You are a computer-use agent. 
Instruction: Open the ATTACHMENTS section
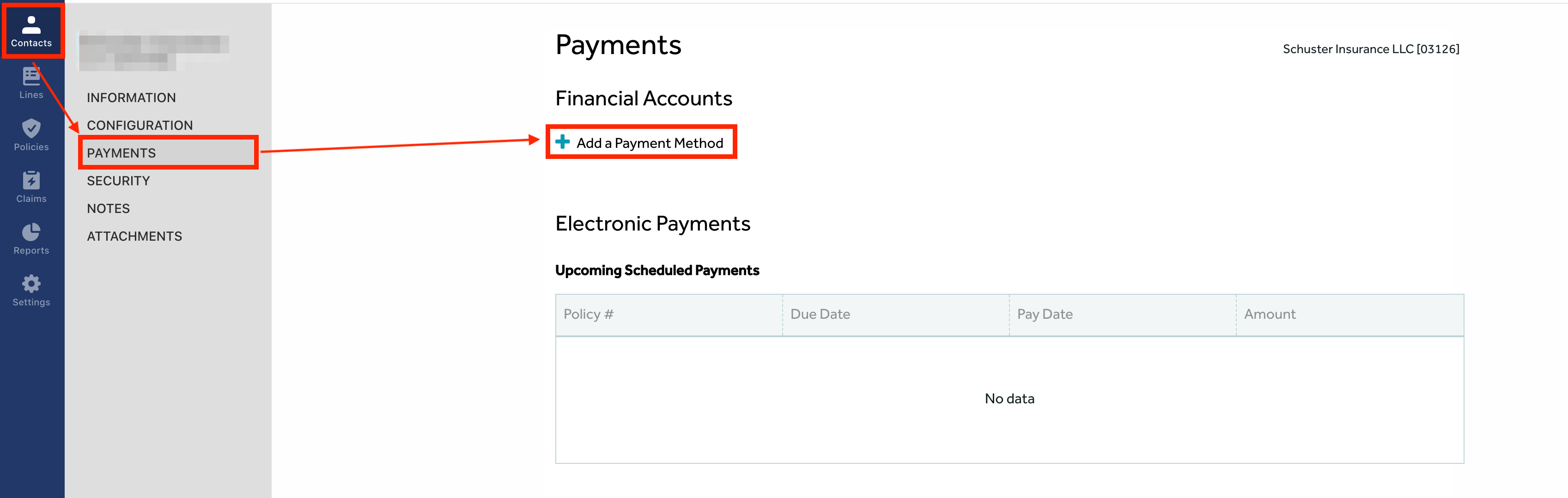134,236
